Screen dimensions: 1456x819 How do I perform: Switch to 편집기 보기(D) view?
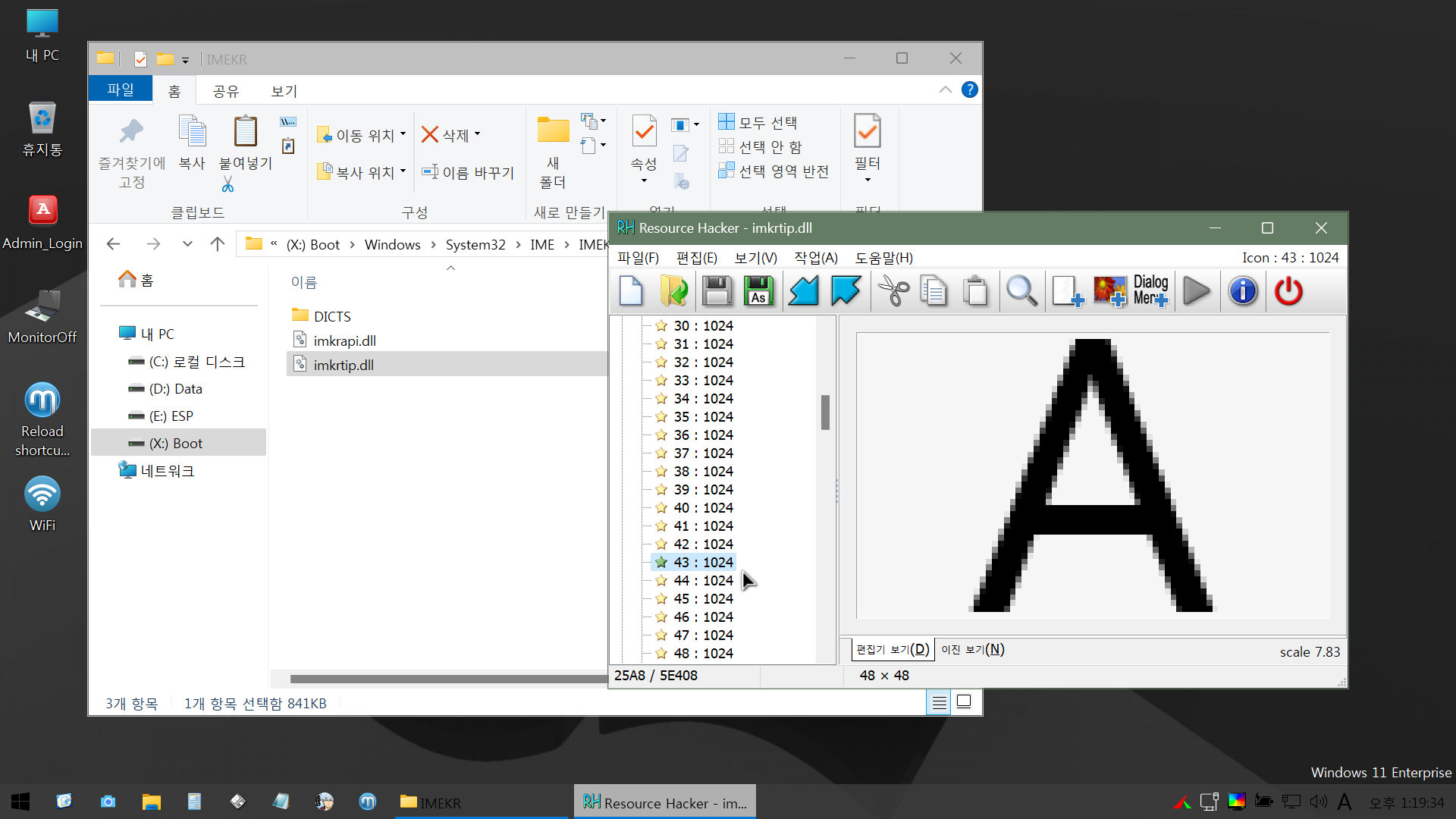point(892,650)
